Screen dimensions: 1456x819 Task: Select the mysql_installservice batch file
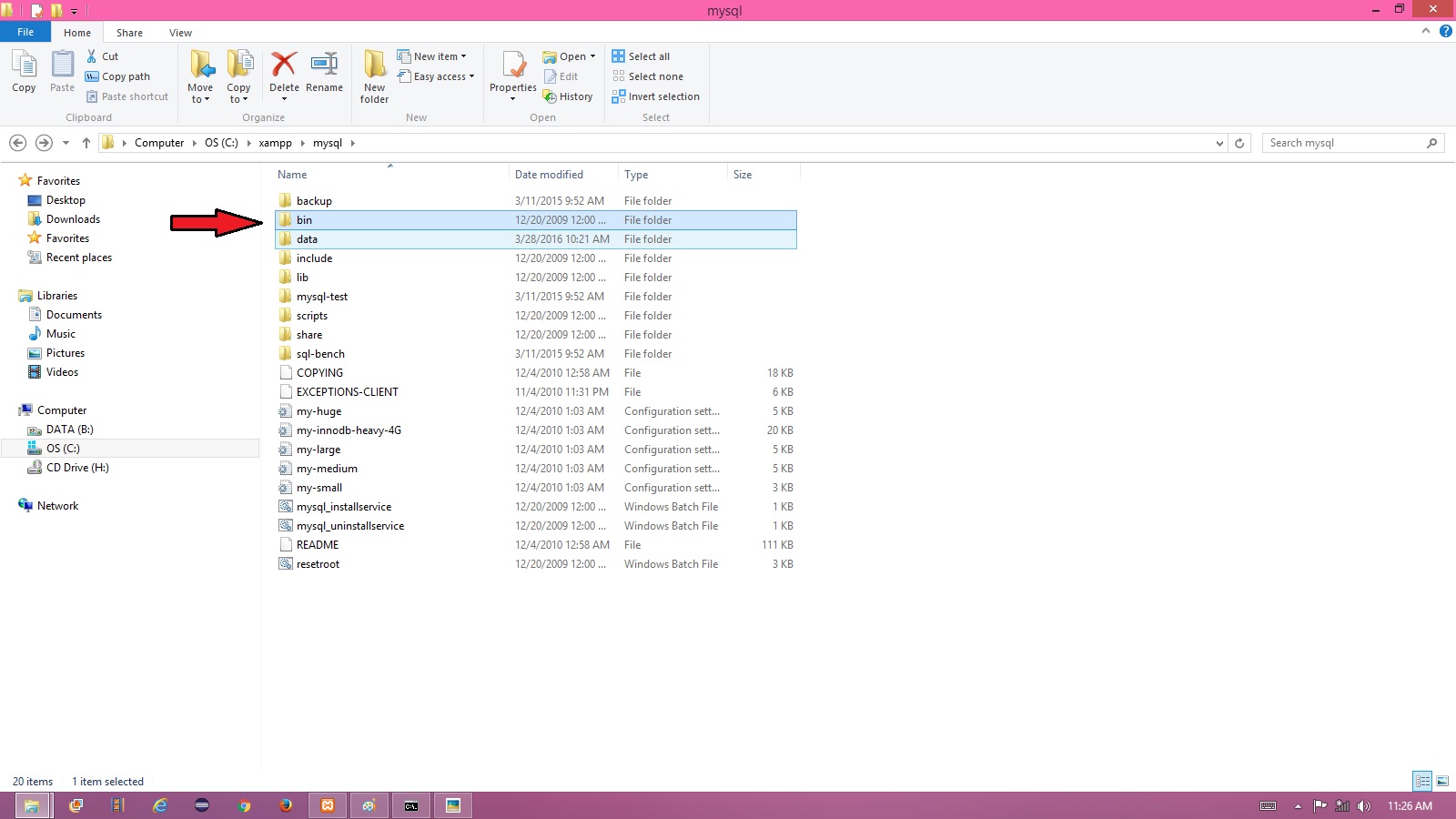[x=536, y=507]
